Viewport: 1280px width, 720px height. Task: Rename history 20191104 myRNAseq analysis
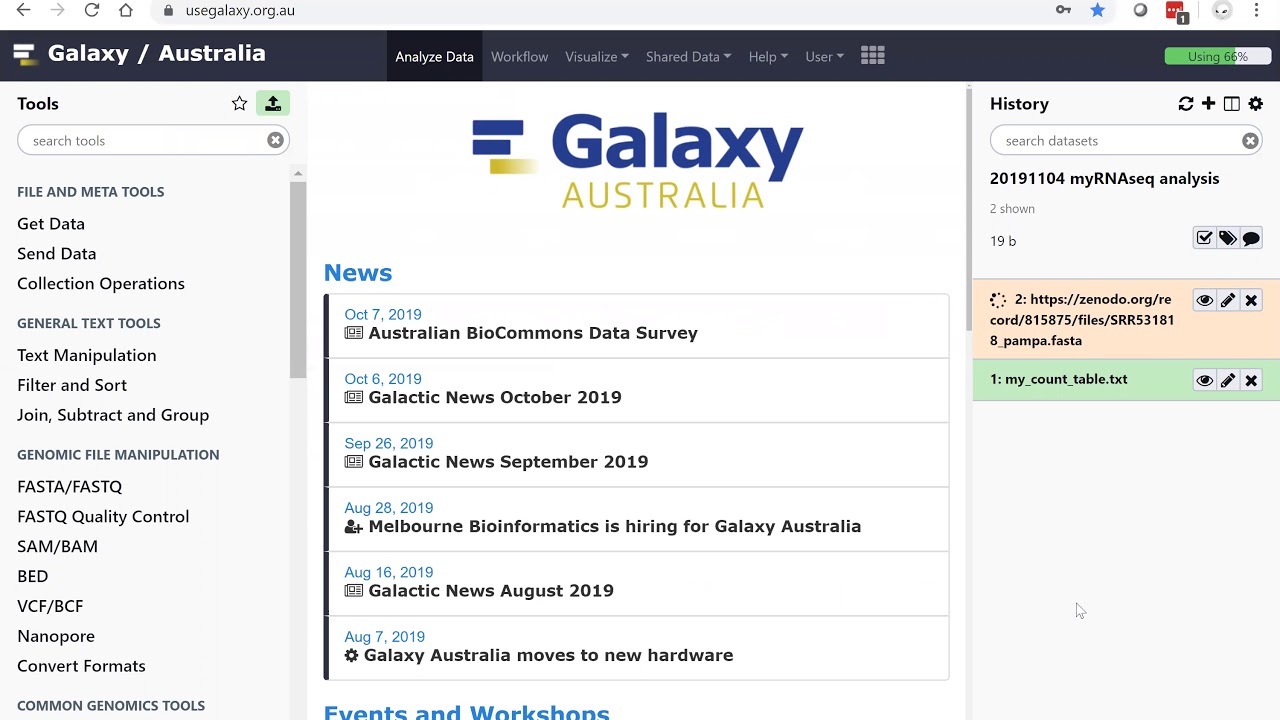coord(1104,179)
